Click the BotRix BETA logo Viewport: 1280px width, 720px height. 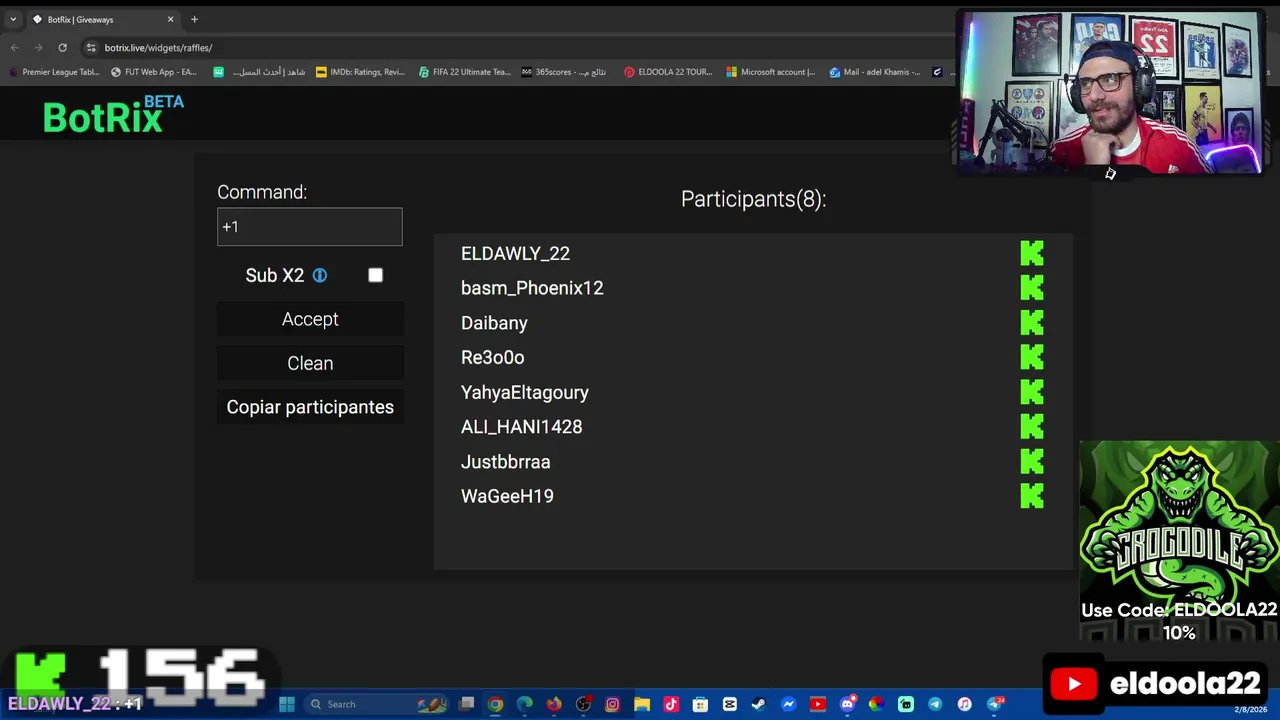[x=113, y=115]
